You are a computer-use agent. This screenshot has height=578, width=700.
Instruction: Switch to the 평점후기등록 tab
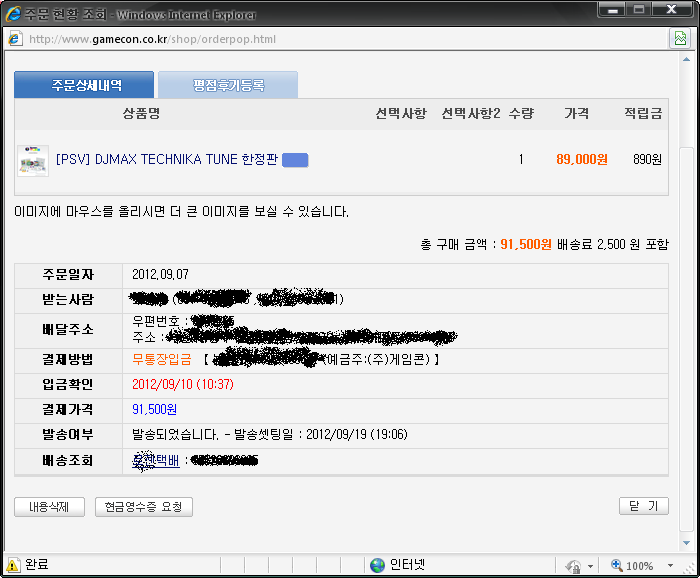coord(228,84)
